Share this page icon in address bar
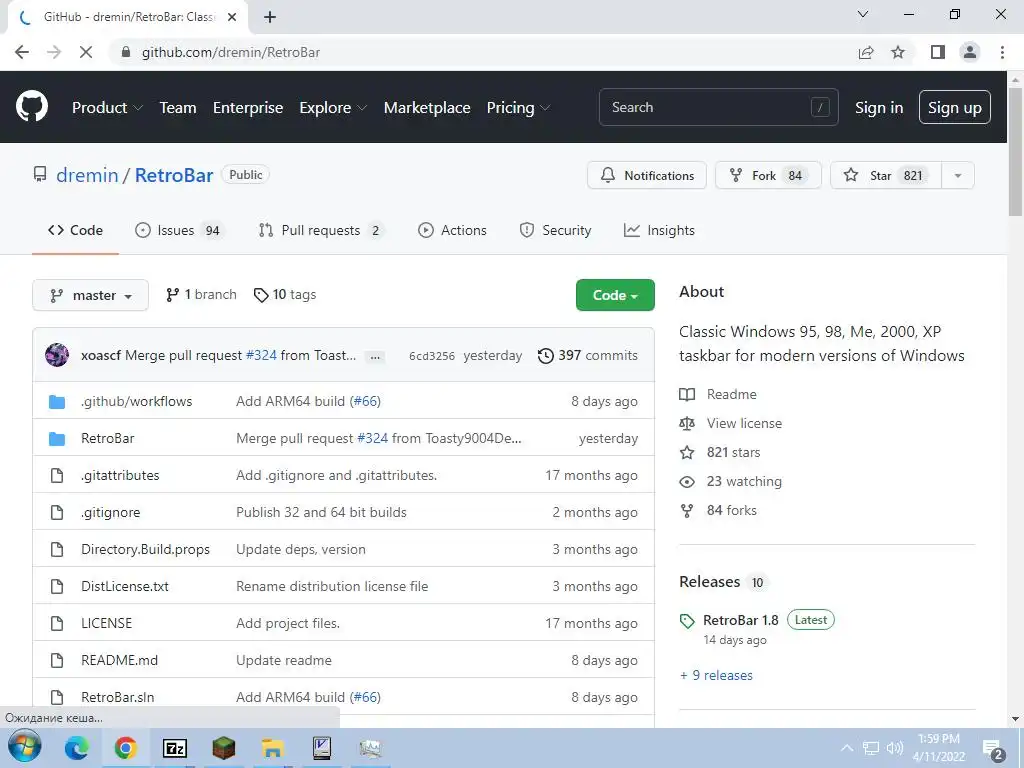Viewport: 1024px width, 768px height. (x=866, y=52)
